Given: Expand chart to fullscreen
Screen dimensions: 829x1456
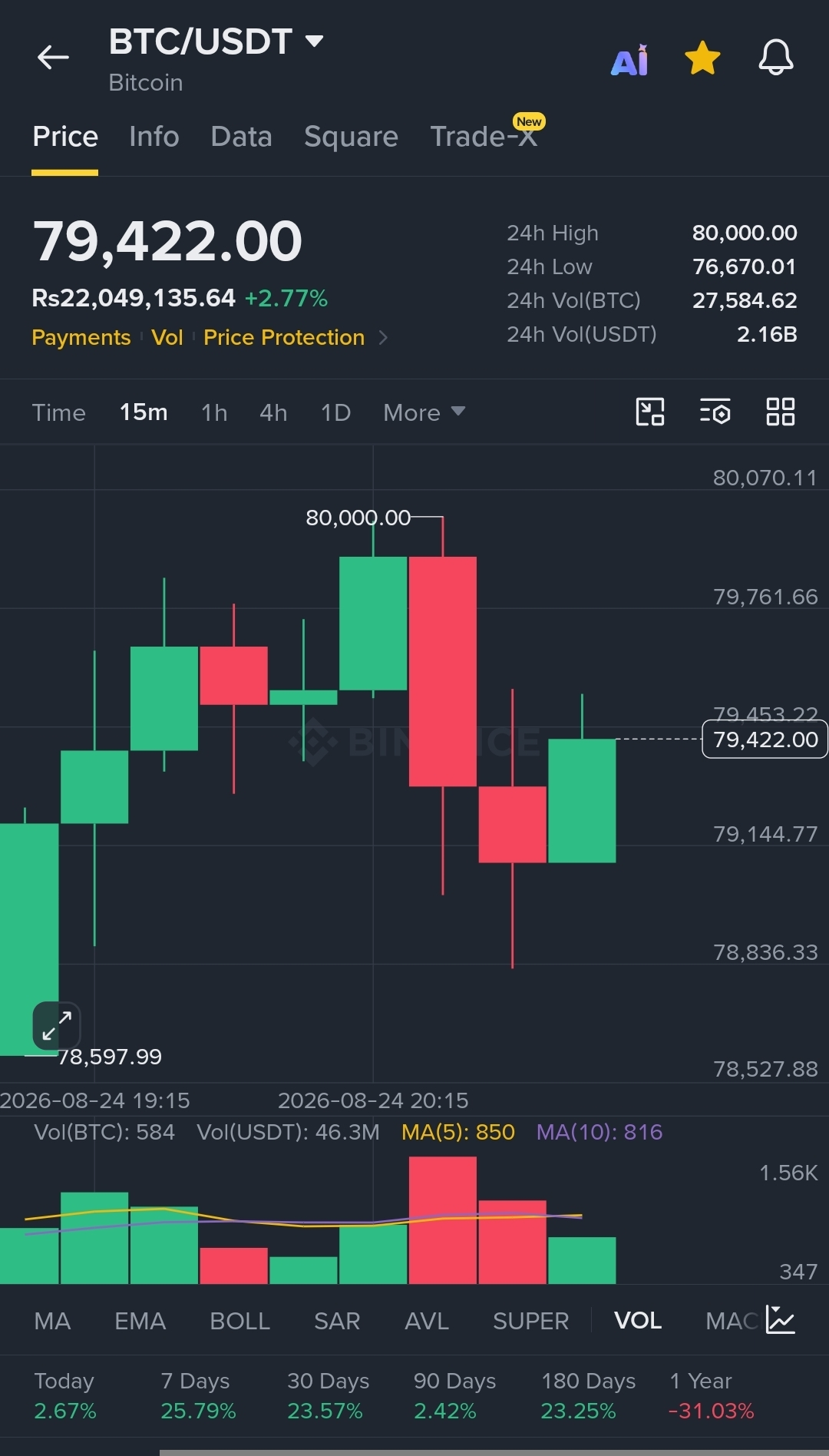Looking at the screenshot, I should tap(56, 1026).
